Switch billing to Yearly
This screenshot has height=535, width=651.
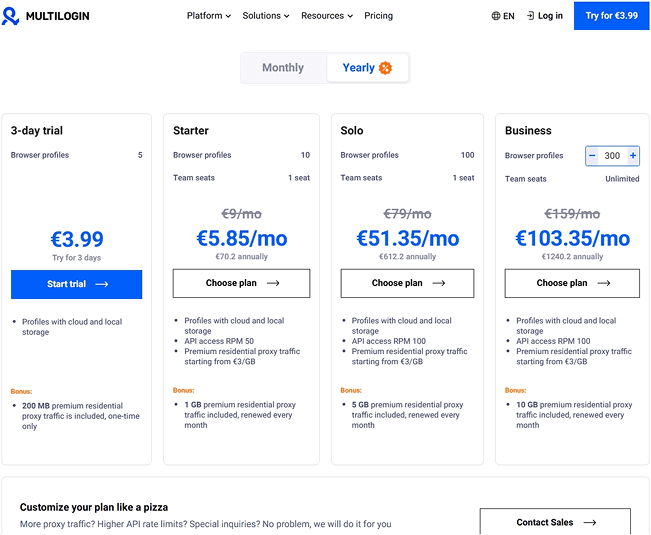367,68
